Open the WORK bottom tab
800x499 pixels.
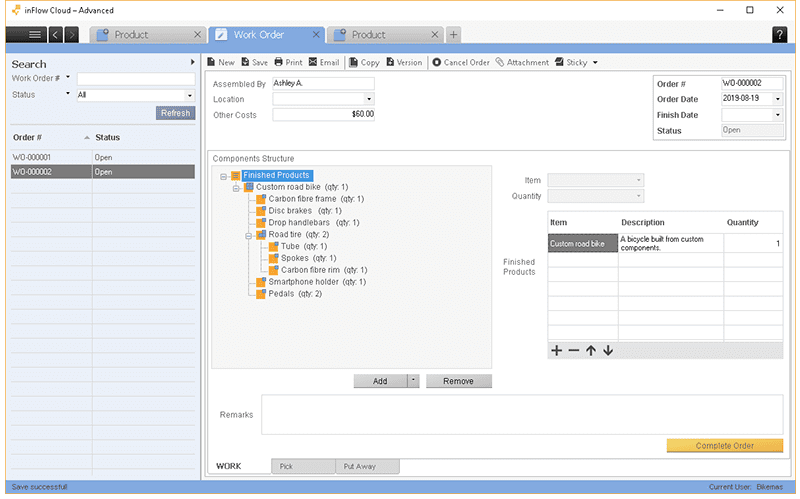click(229, 466)
